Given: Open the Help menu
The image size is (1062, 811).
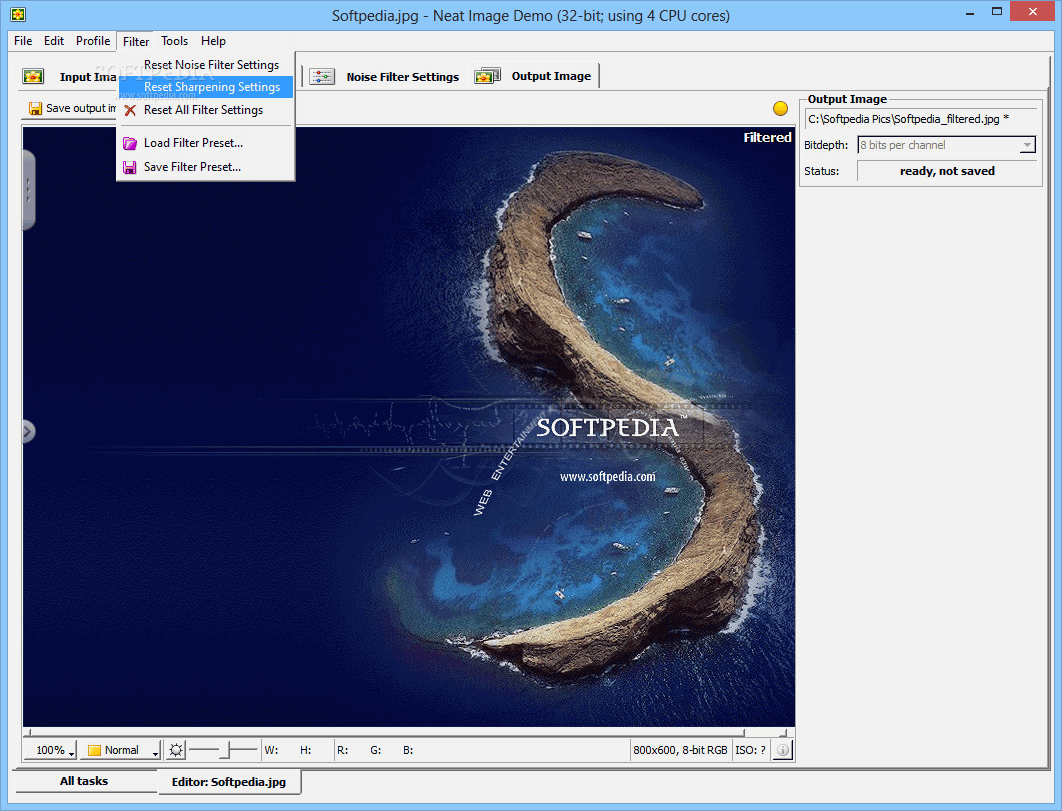Looking at the screenshot, I should point(213,41).
